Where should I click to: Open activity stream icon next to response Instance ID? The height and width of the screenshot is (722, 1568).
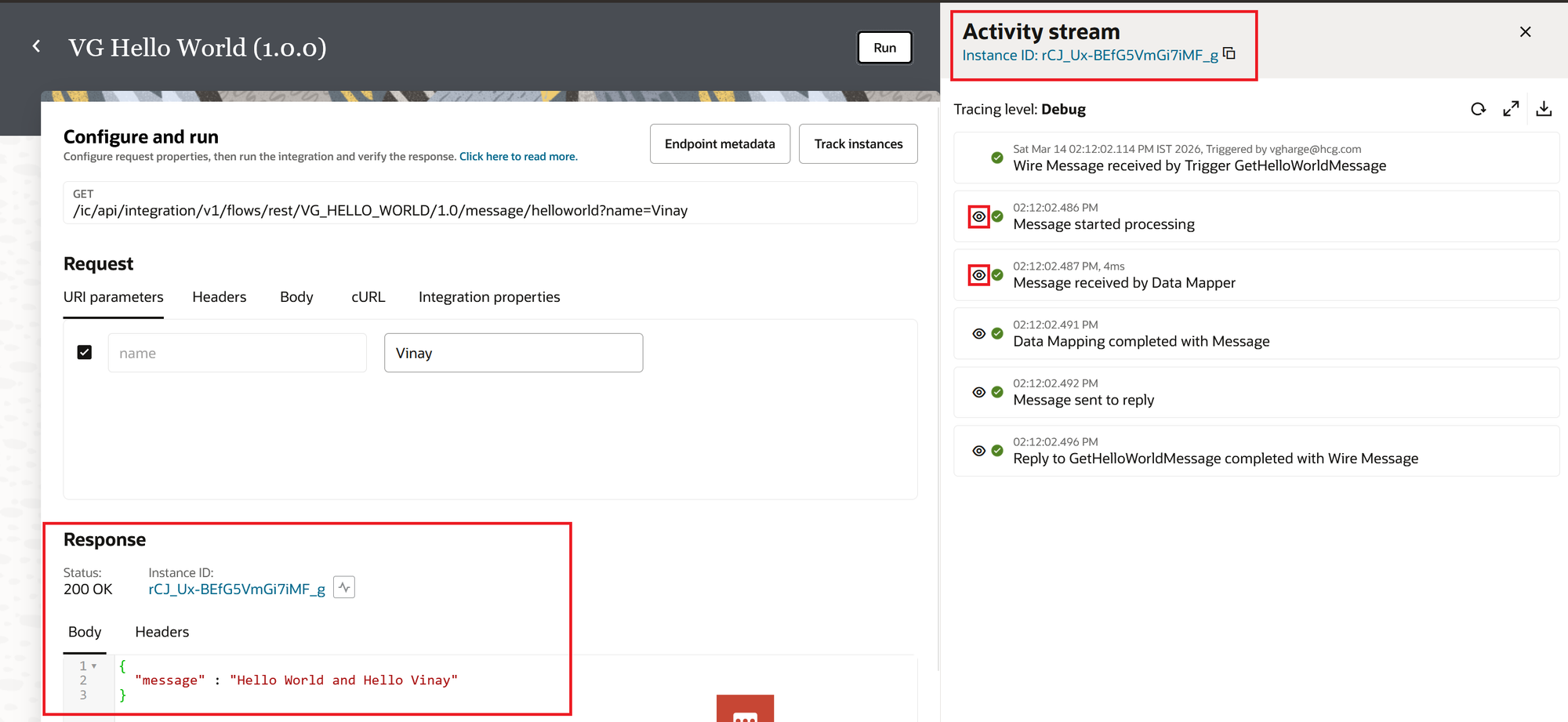pyautogui.click(x=344, y=587)
